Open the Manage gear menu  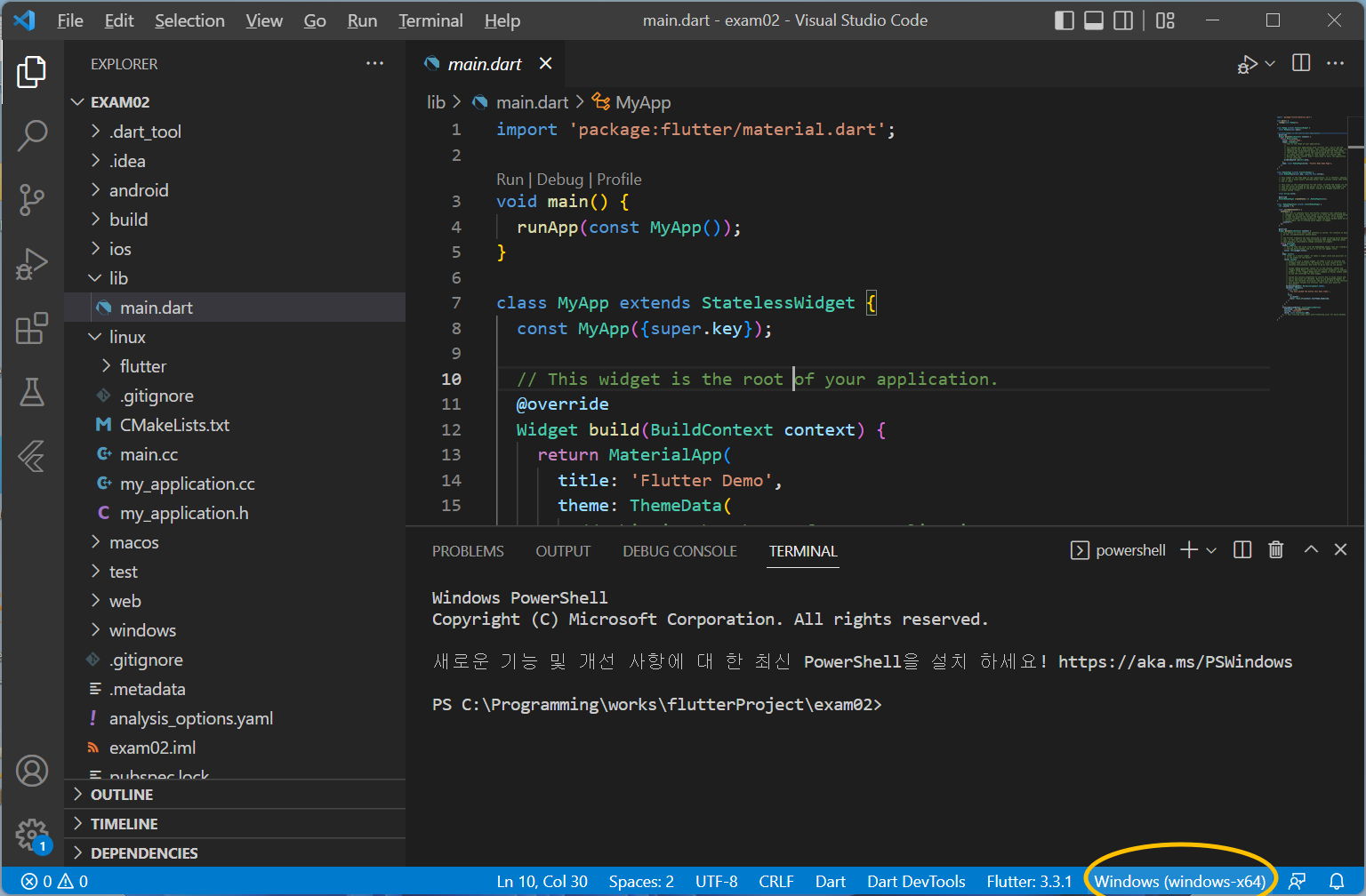click(x=32, y=835)
